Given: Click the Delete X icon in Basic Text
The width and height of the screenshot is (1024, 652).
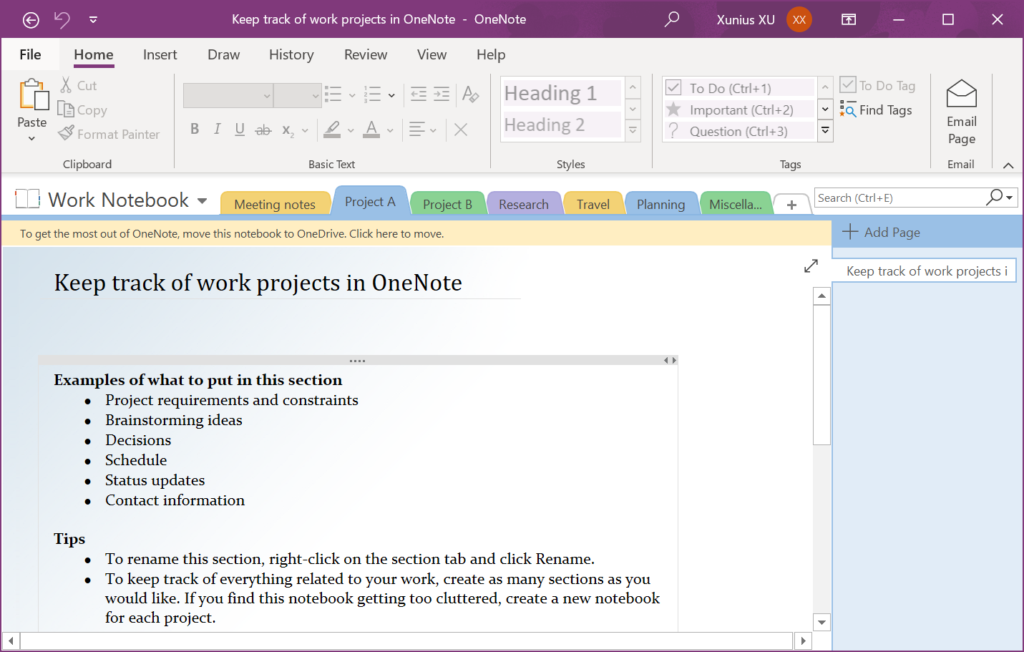Looking at the screenshot, I should [x=460, y=129].
